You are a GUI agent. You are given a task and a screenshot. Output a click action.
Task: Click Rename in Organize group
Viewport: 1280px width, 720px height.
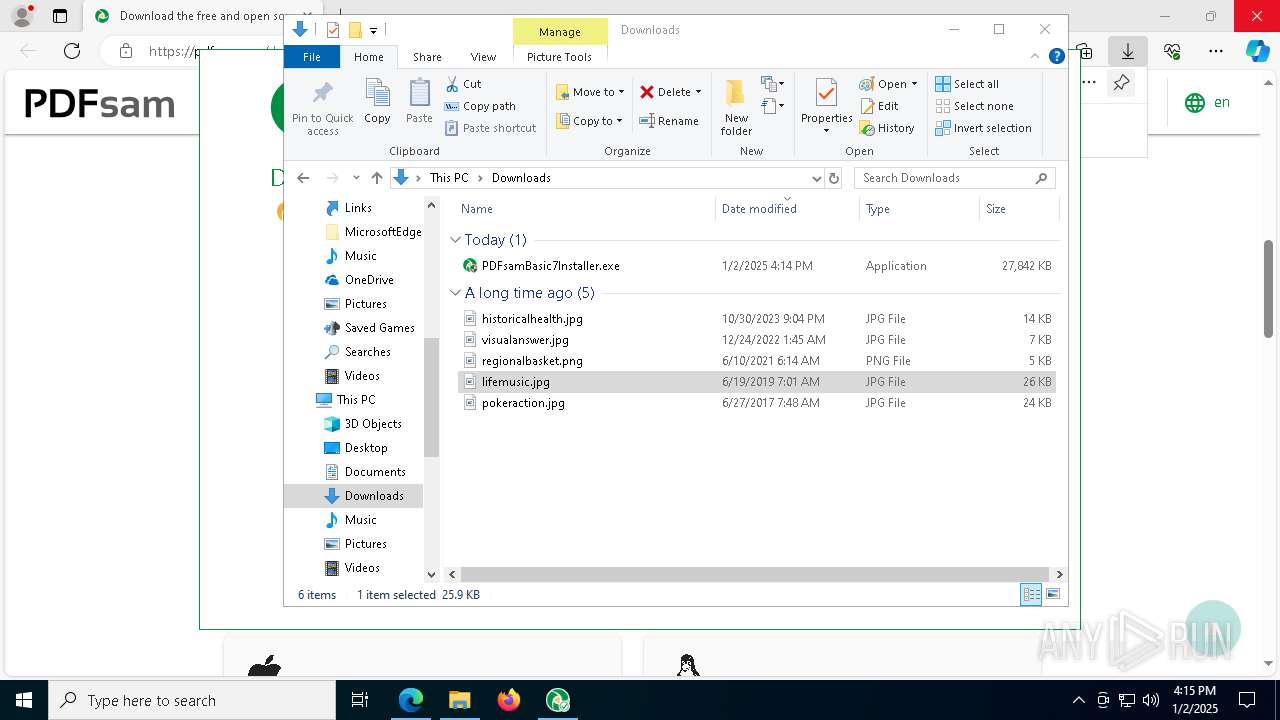tap(669, 121)
